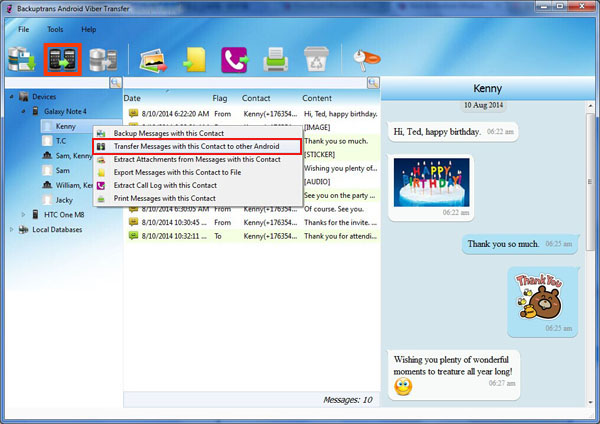Image resolution: width=600 pixels, height=424 pixels.
Task: Expand the Local Databases node arrow
Action: pyautogui.click(x=11, y=230)
